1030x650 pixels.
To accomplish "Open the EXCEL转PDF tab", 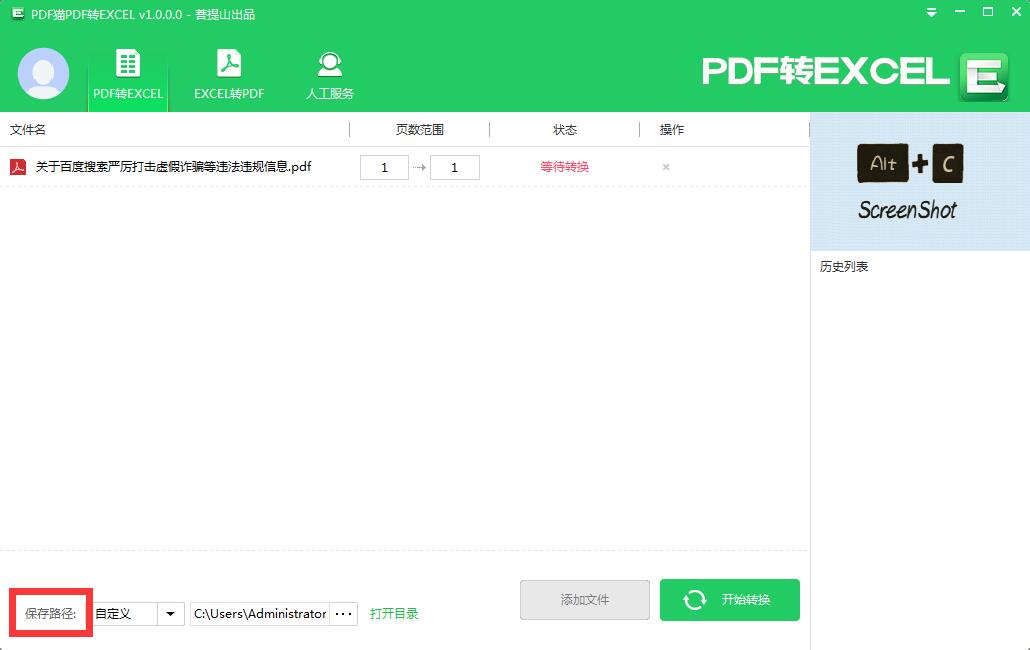I will (x=229, y=75).
